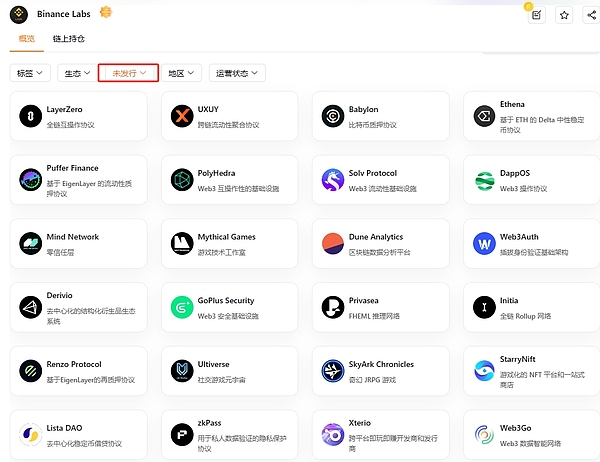Viewport: 600px width, 462px height.
Task: Expand the 标签 filter dropdown
Action: pyautogui.click(x=31, y=73)
